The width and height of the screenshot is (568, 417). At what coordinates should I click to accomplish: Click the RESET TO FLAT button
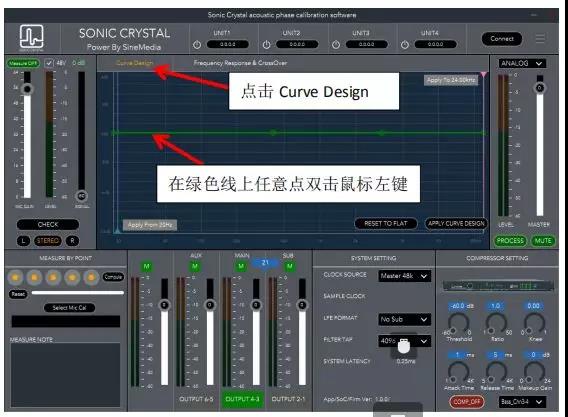coord(386,224)
